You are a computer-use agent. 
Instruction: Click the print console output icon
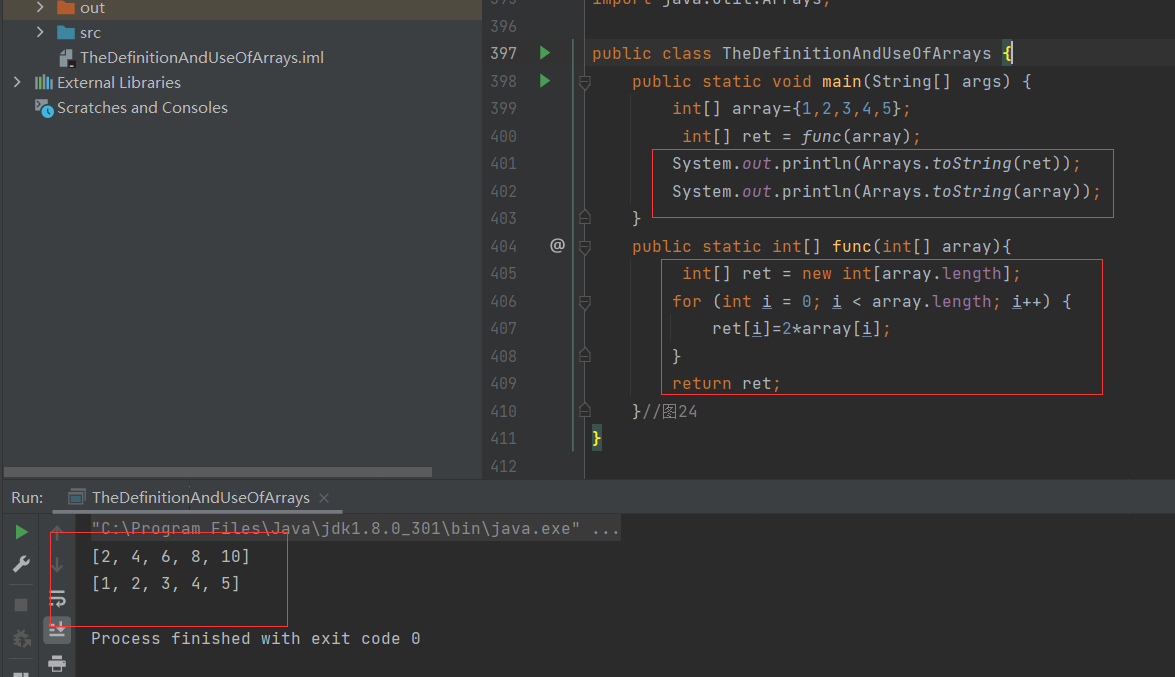(x=57, y=663)
